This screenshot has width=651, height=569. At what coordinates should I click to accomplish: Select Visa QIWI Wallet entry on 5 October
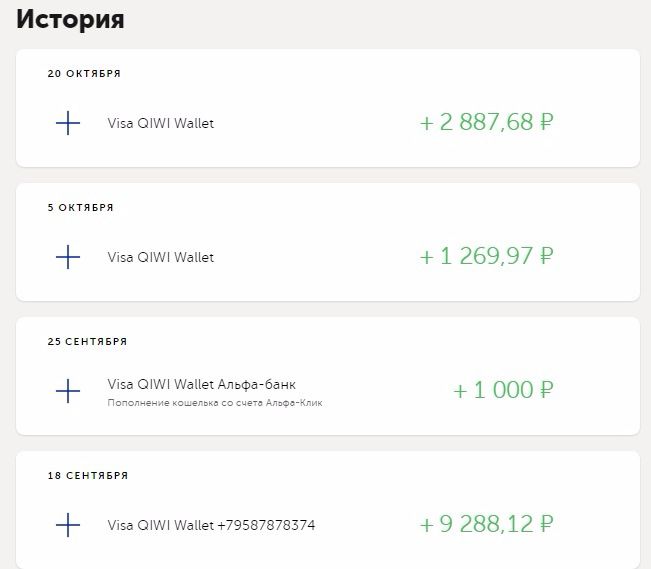pos(161,257)
